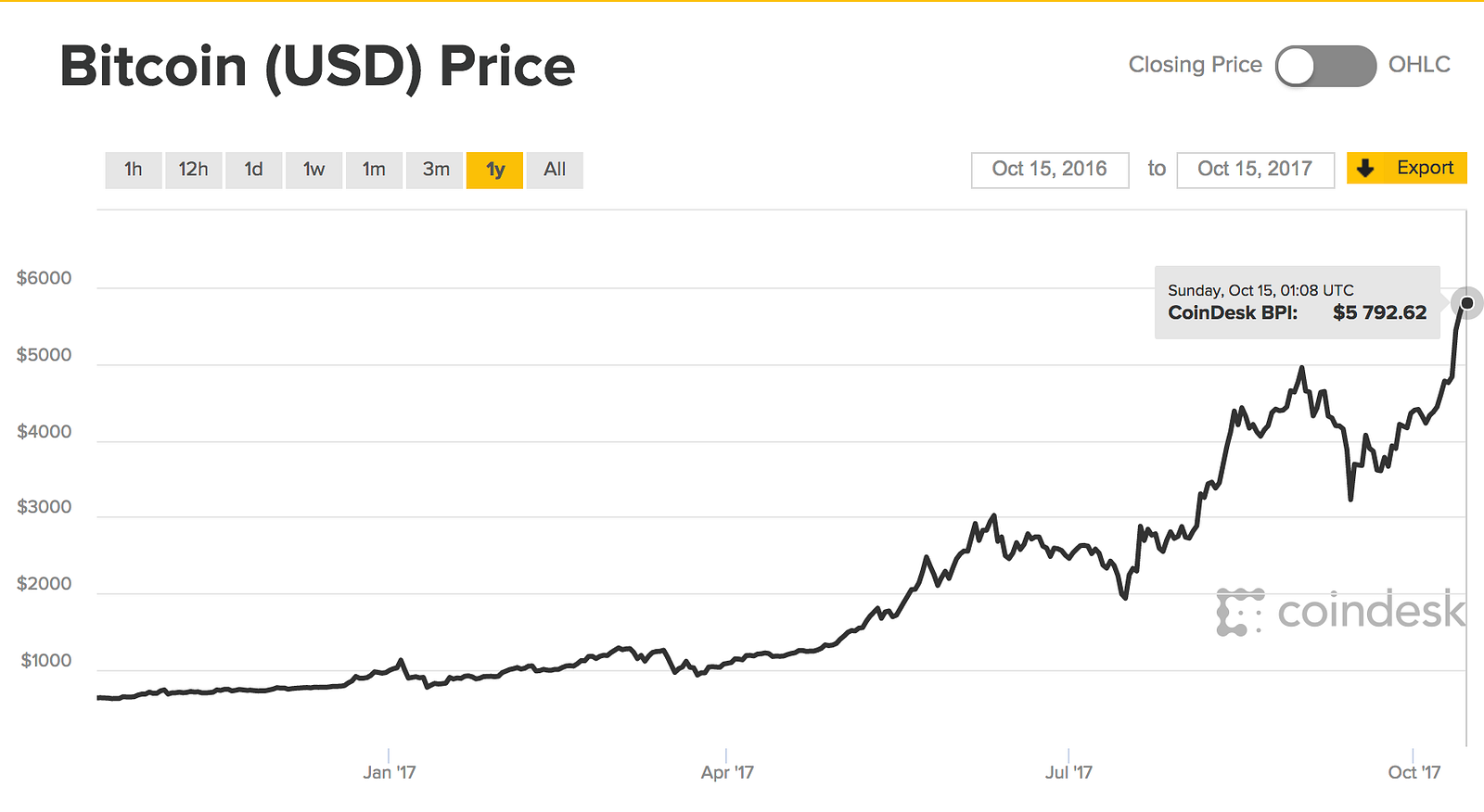Select the 1h time range
Screen dimensions: 1484x812
click(134, 170)
